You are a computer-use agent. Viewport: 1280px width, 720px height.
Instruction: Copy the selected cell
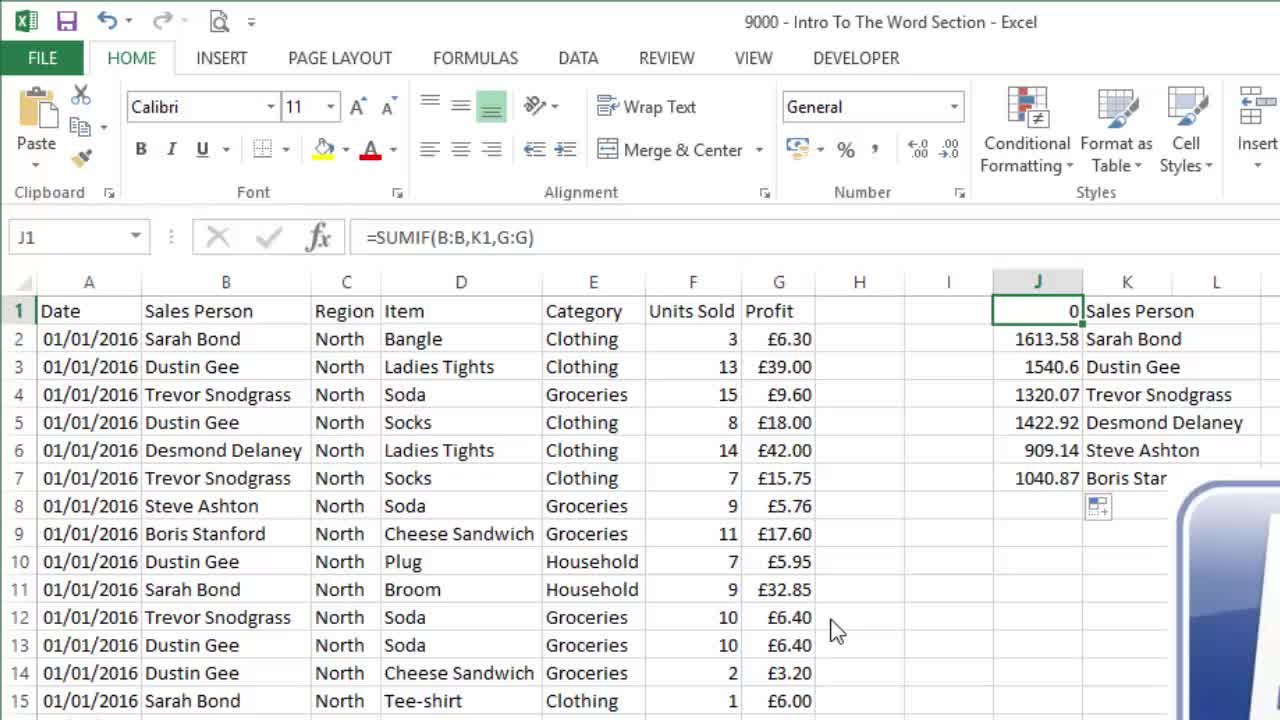pyautogui.click(x=80, y=127)
